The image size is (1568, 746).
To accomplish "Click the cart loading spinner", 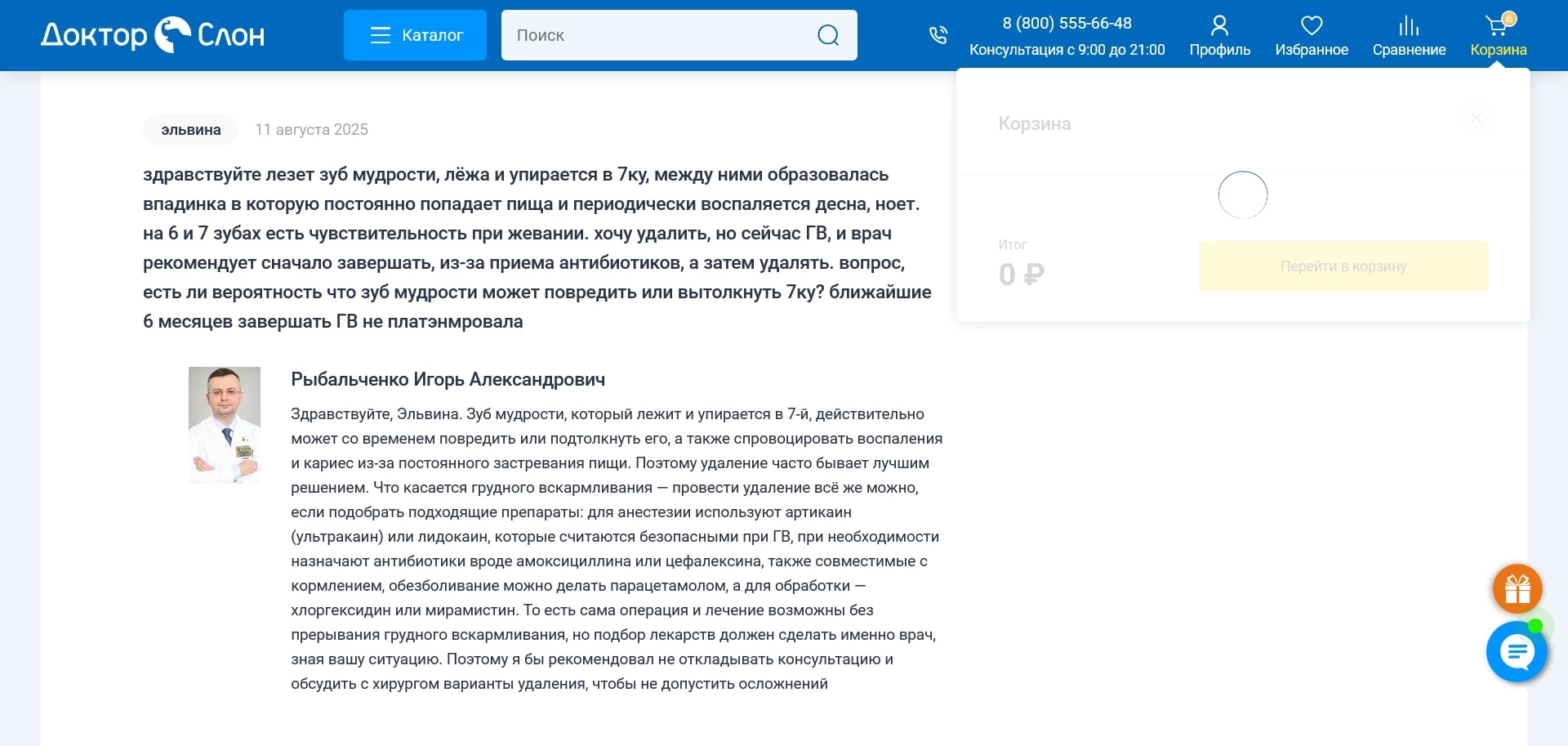I will point(1243,194).
